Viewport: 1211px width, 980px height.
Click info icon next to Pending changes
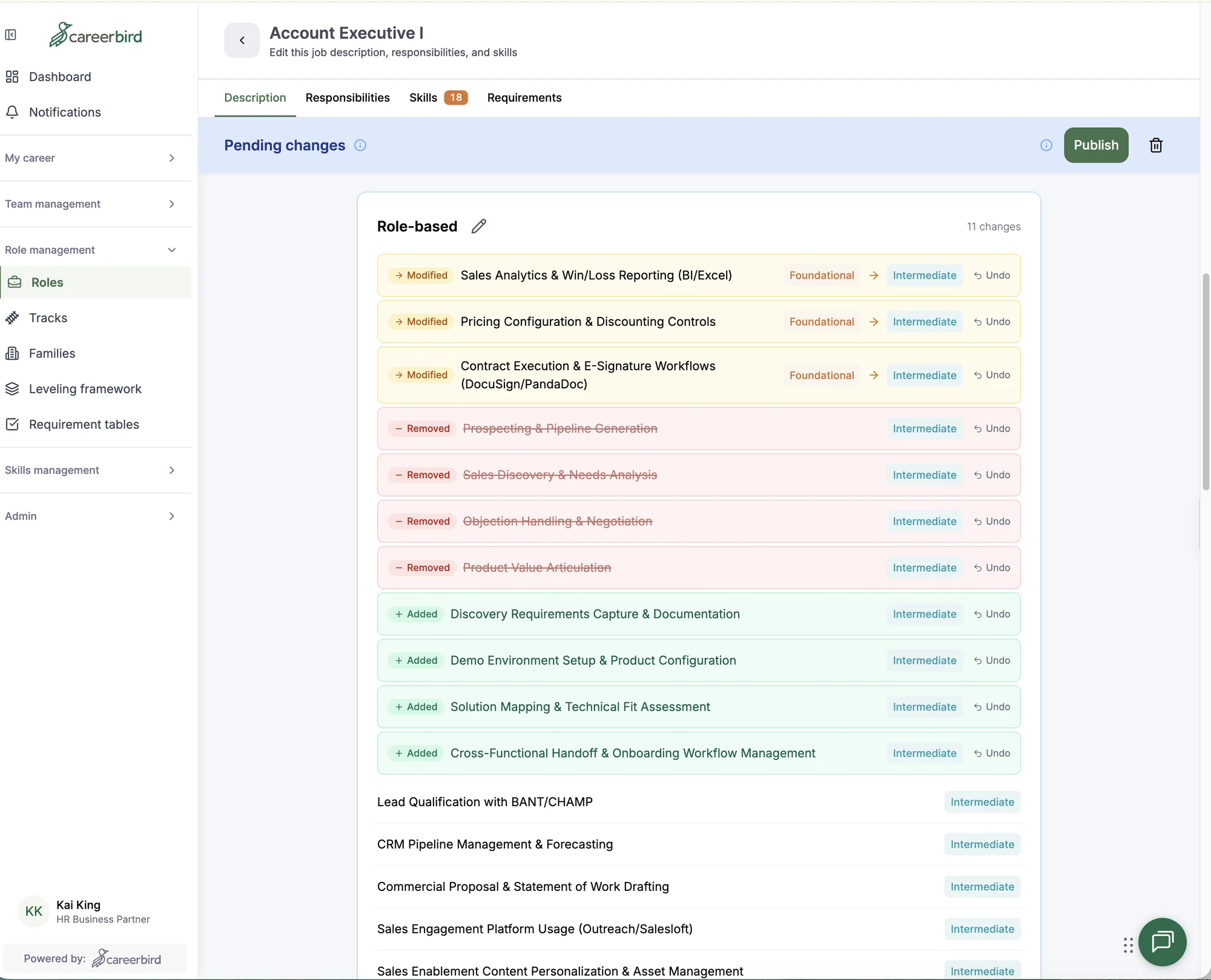click(360, 145)
